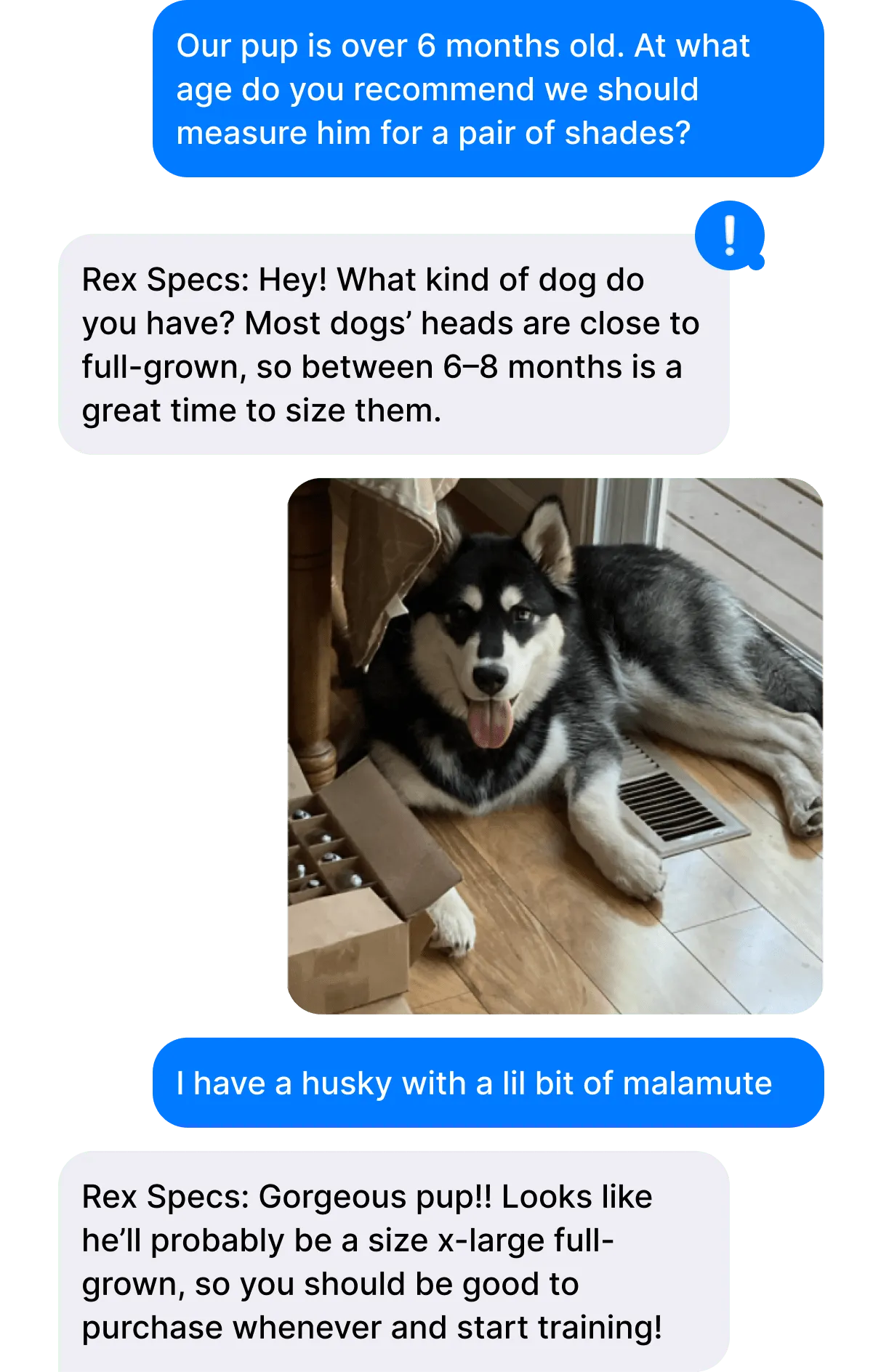Click the word 'malamute' in the blue bubble
The image size is (881, 1372).
pos(697,1084)
